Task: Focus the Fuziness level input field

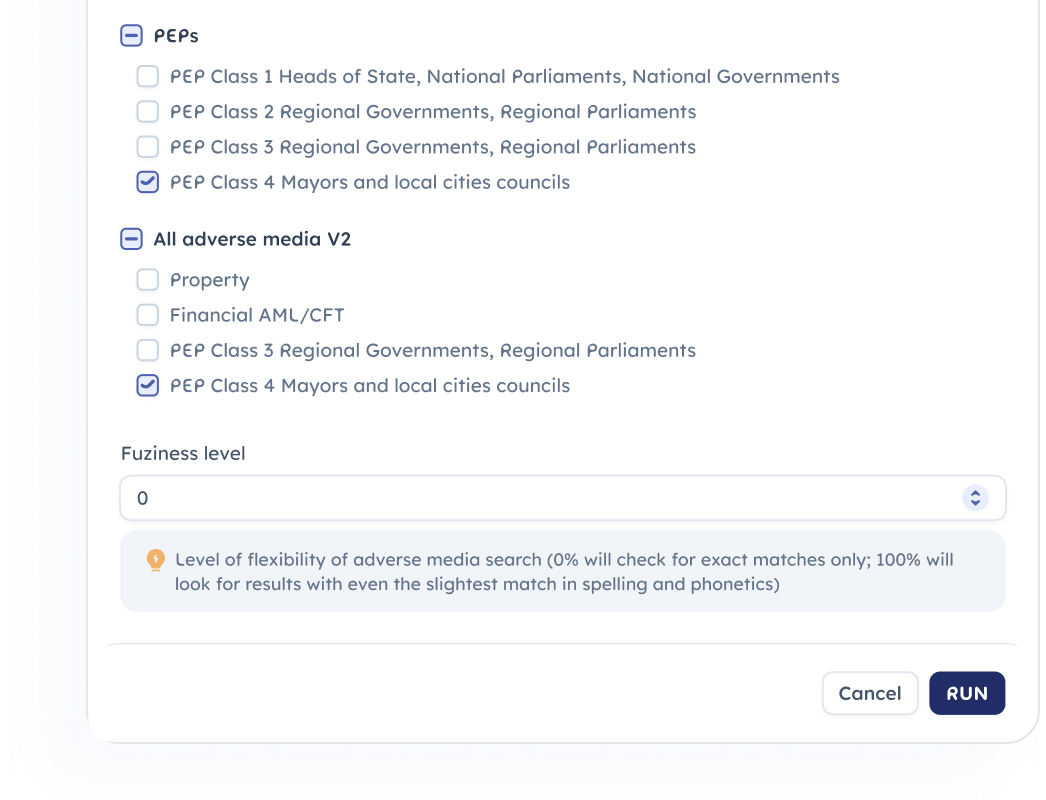Action: click(x=540, y=498)
